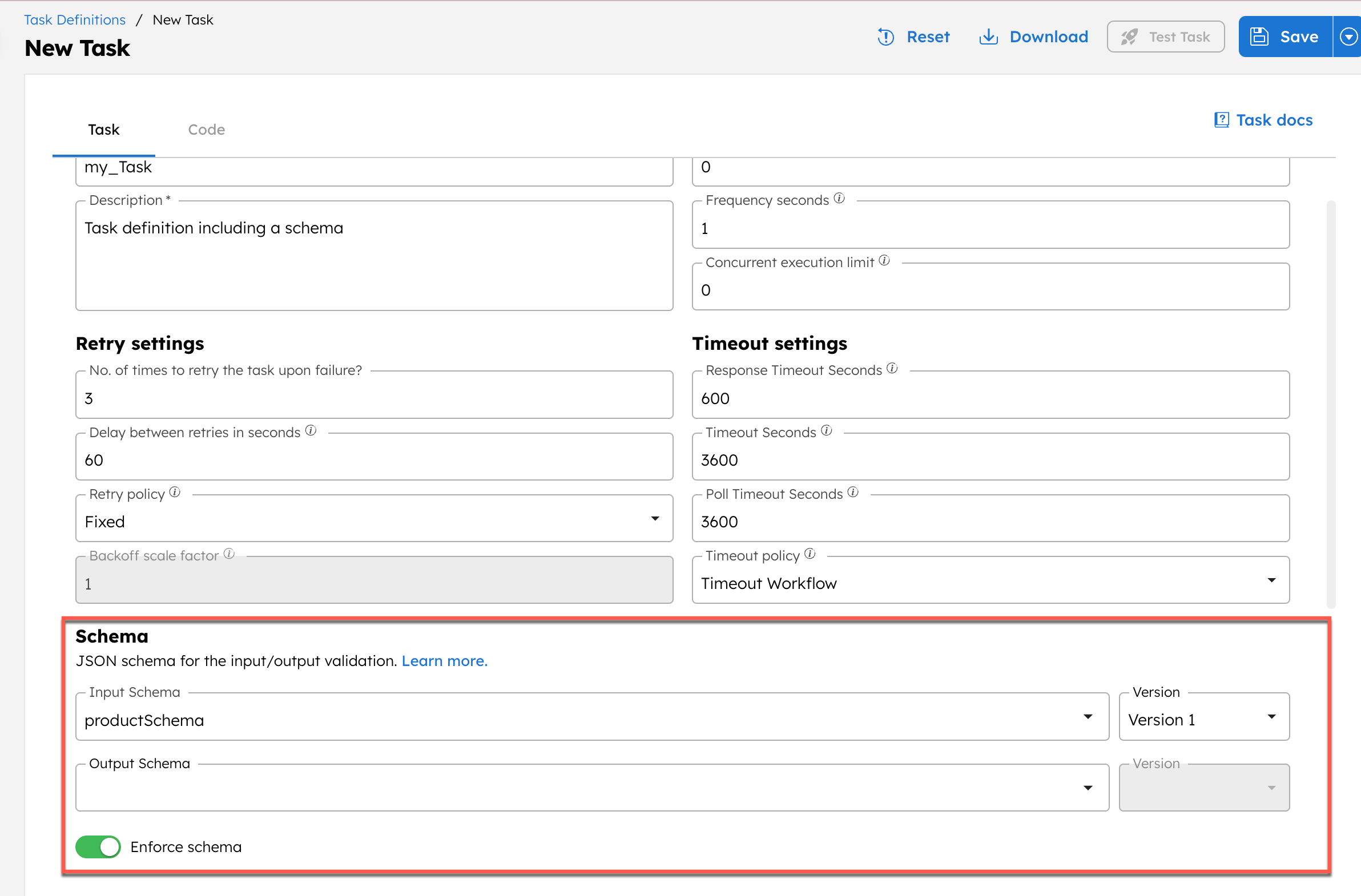Click the Learn more link
Screen dimensions: 1361x896
pos(444,660)
